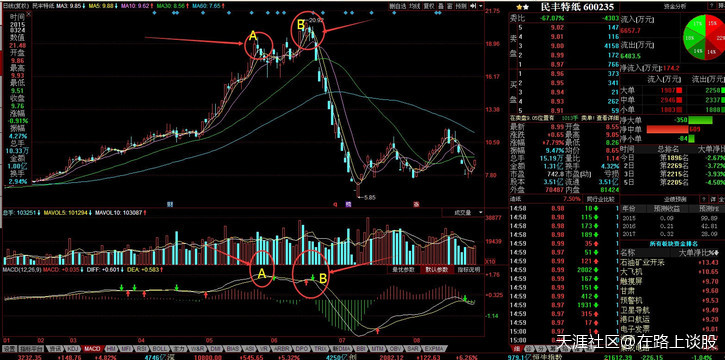Image resolution: width=725 pixels, height=360 pixels.
Task: Select the DPO indicator tab
Action: coord(301,348)
